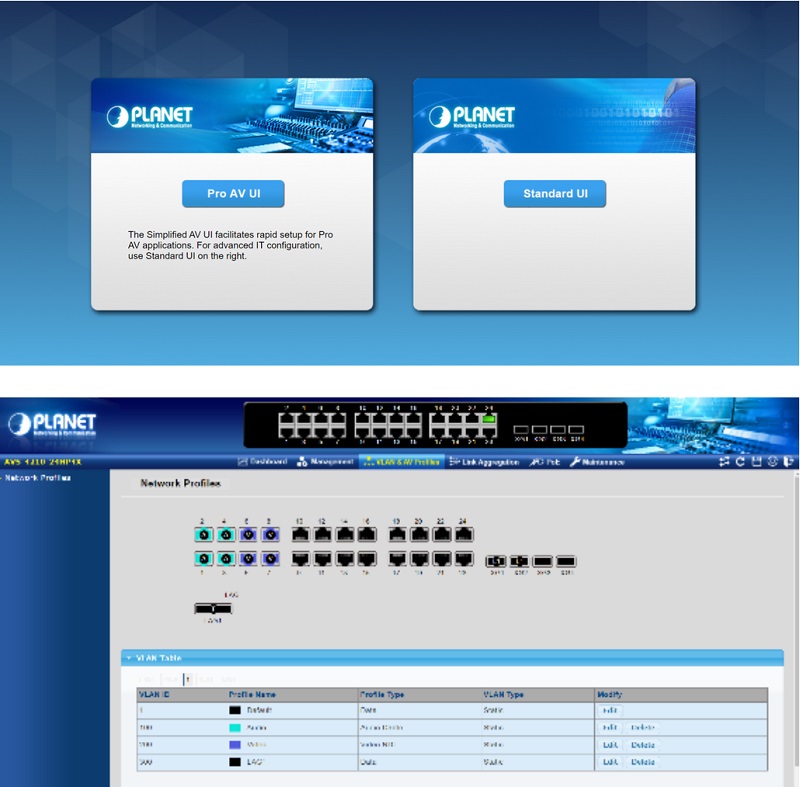The image size is (800, 787).
Task: Select port 3 in Network Profiles
Action: coord(226,558)
